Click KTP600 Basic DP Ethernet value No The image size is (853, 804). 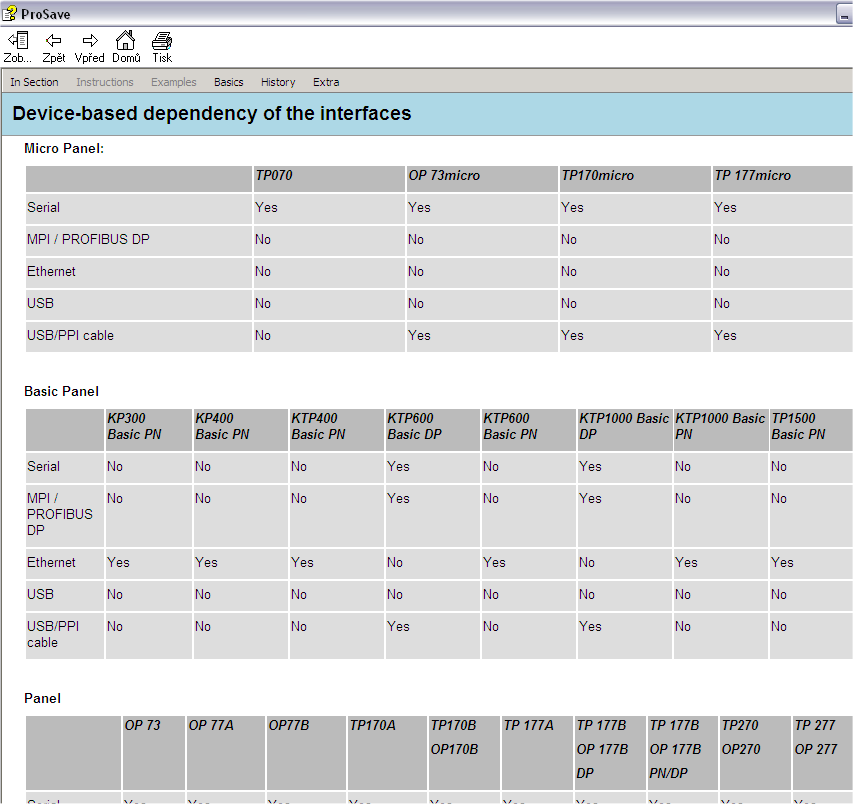pyautogui.click(x=395, y=562)
